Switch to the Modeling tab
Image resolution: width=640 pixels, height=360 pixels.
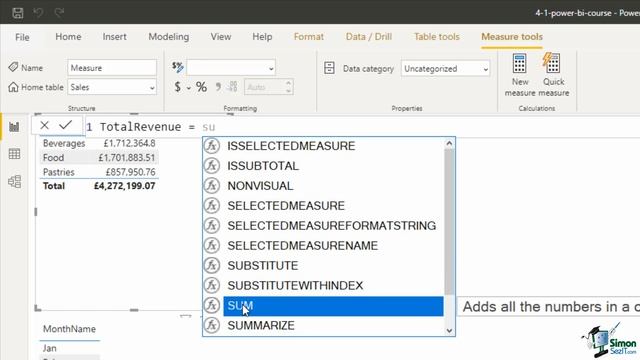pos(169,37)
